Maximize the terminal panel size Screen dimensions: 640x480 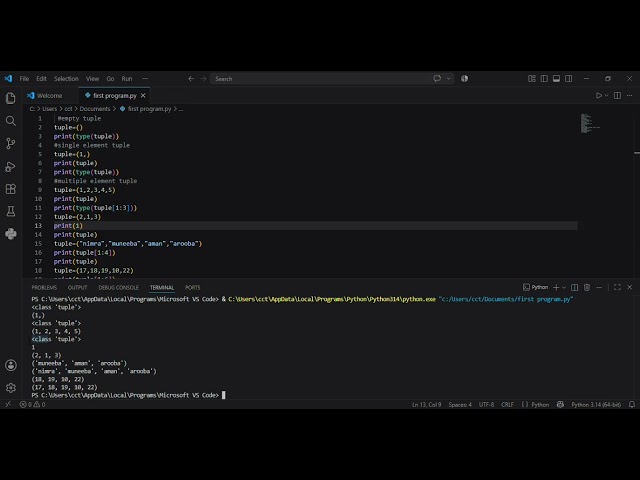617,287
